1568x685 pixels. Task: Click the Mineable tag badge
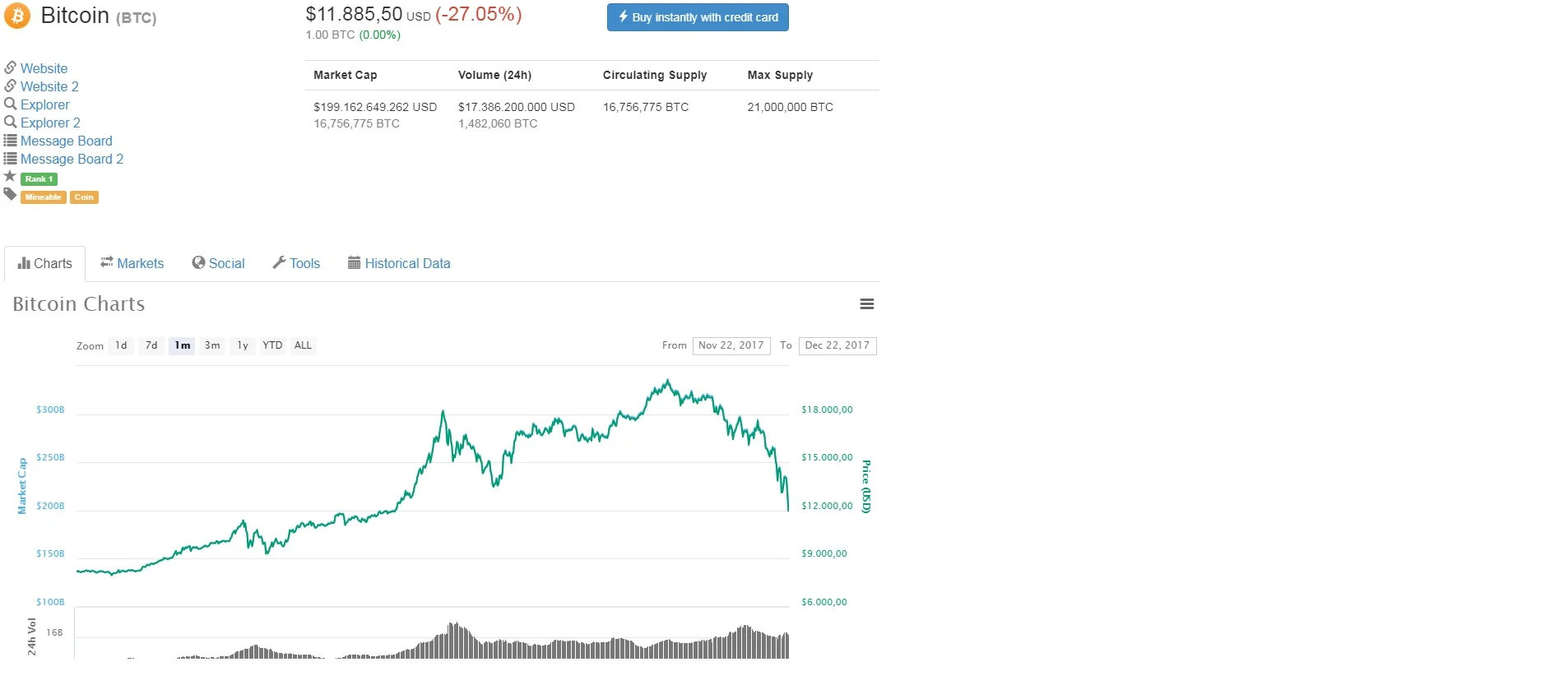(44, 197)
